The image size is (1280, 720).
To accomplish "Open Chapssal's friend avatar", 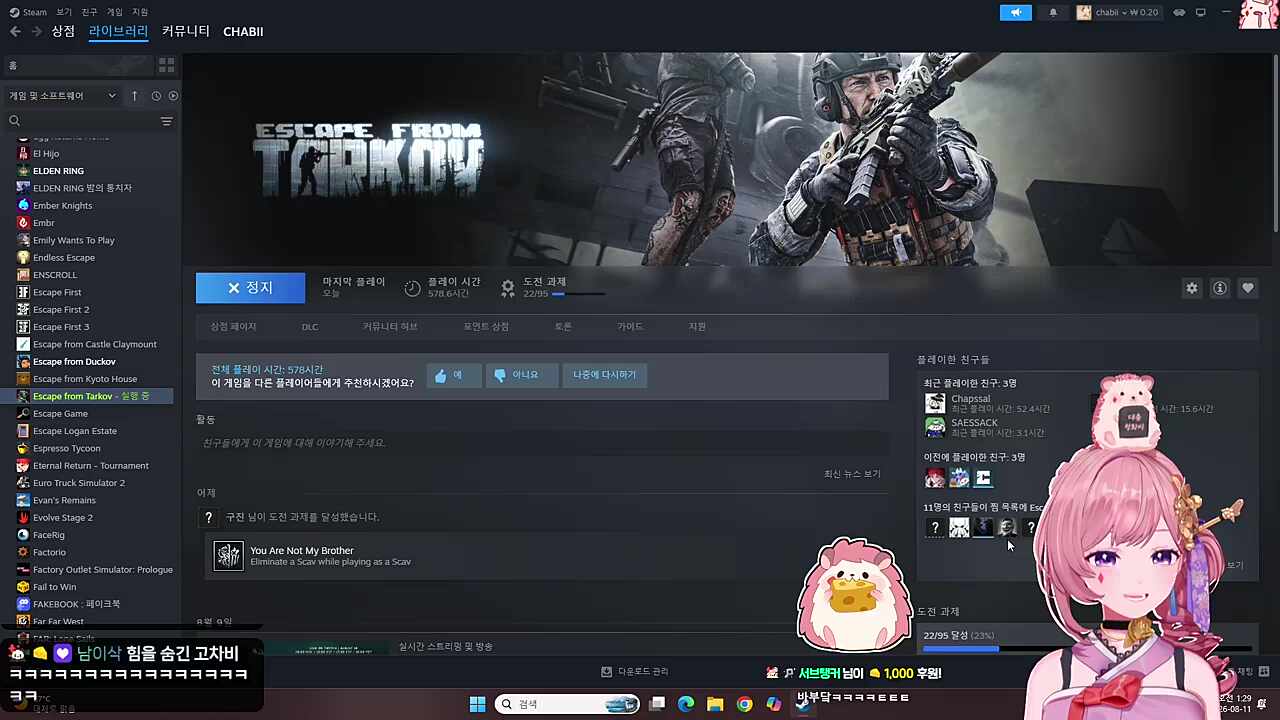I will [x=935, y=403].
